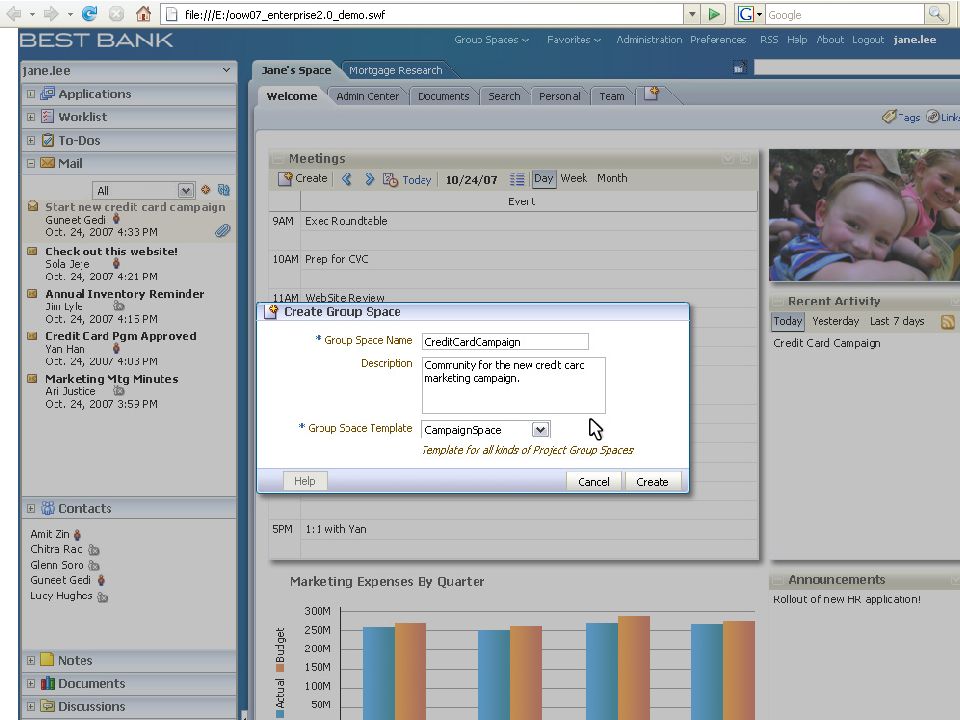Expand the Notes panel
960x720 pixels.
point(31,661)
